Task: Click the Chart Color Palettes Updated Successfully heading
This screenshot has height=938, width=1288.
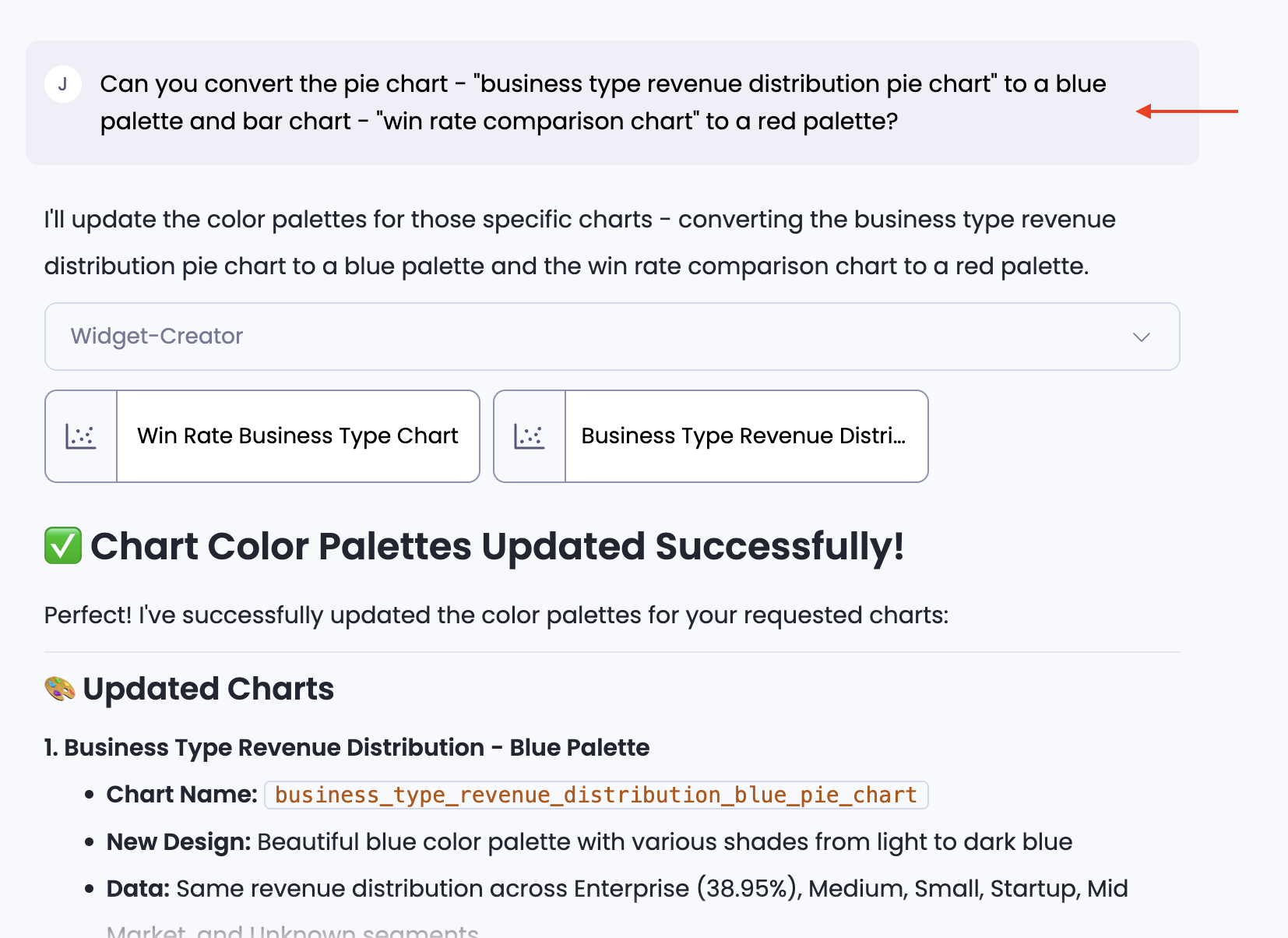Action: tap(497, 546)
